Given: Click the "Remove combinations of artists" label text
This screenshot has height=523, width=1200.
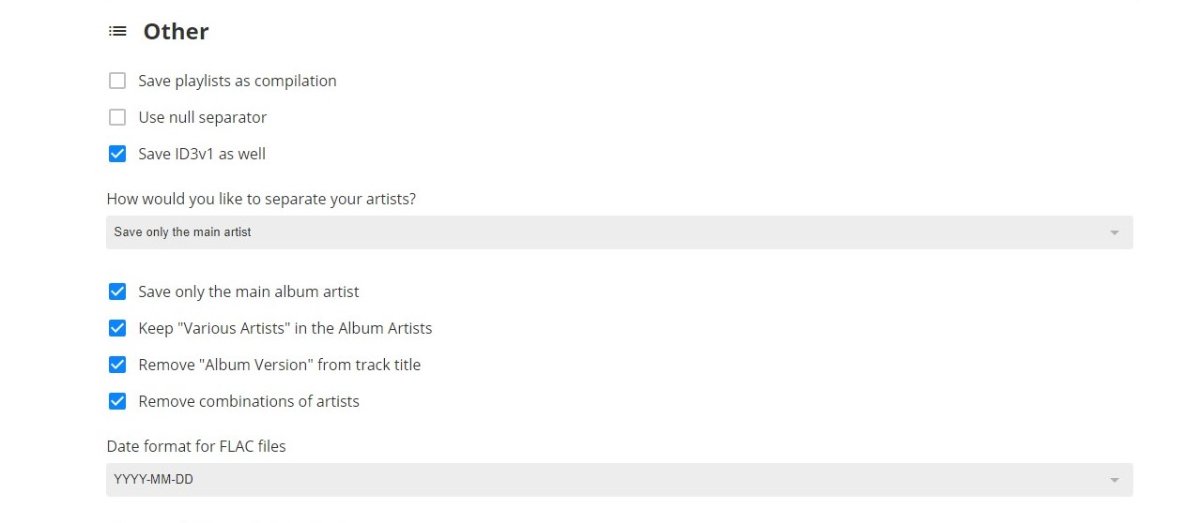Looking at the screenshot, I should coord(248,401).
